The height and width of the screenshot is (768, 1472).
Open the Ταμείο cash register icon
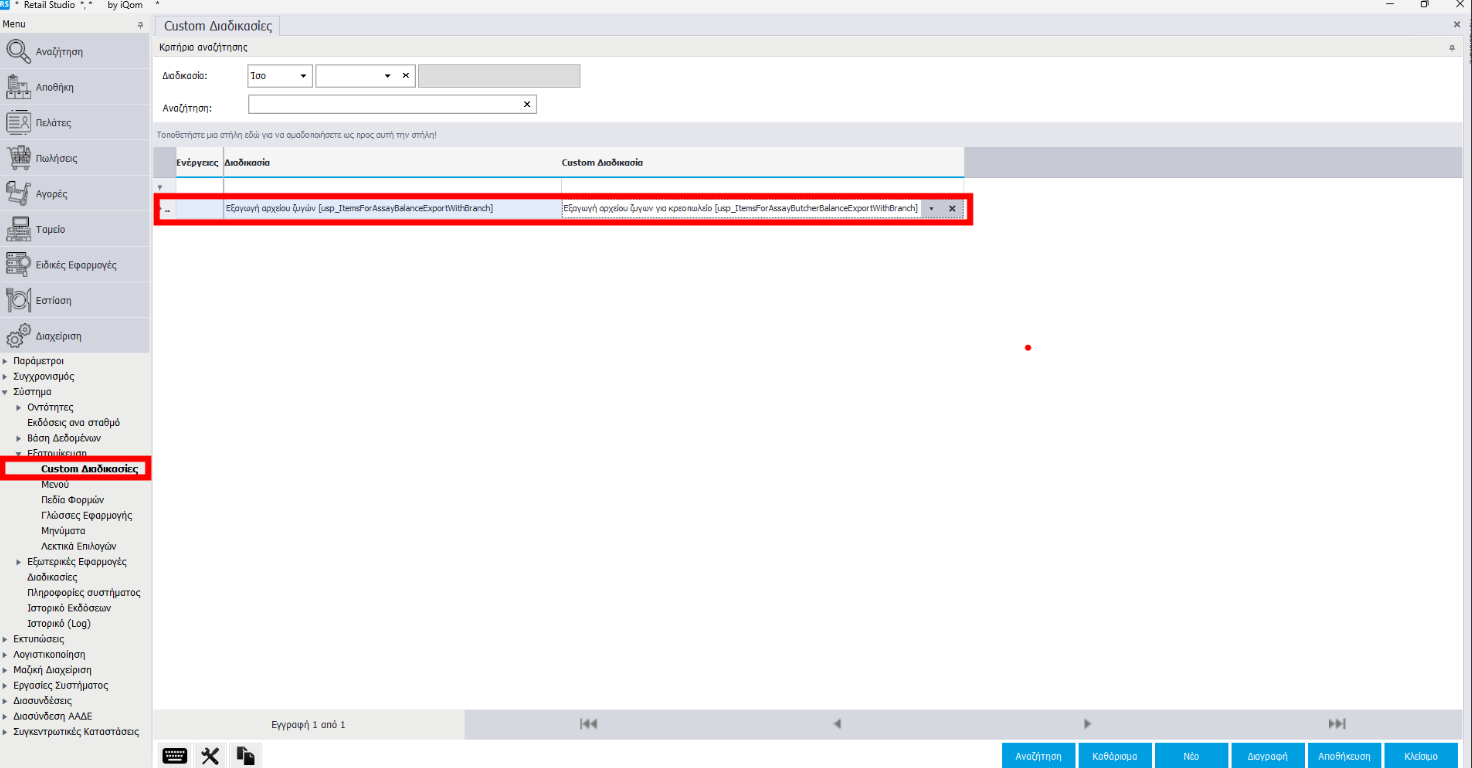point(19,229)
